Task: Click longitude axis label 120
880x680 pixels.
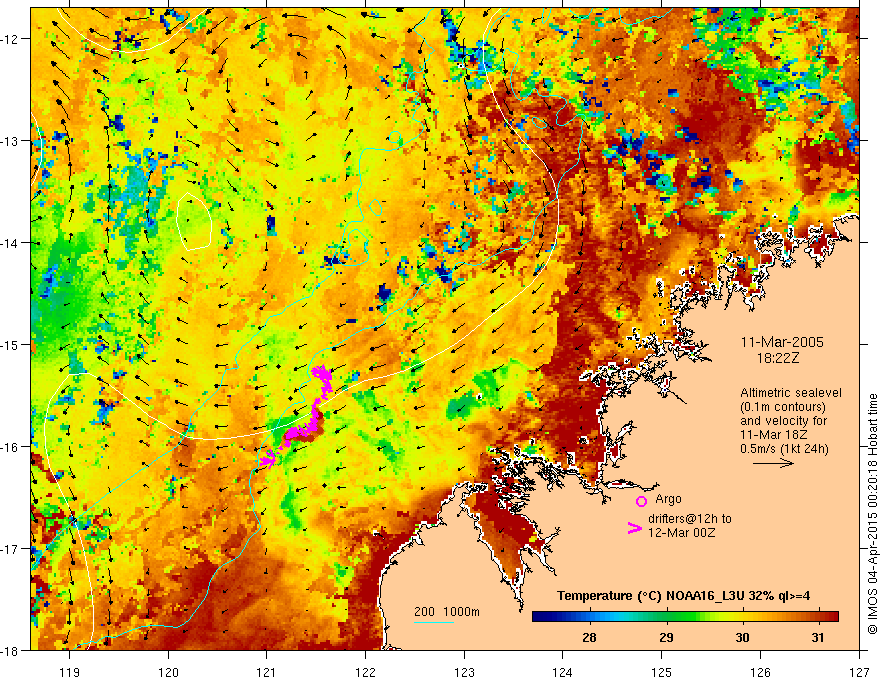Action: pos(168,672)
